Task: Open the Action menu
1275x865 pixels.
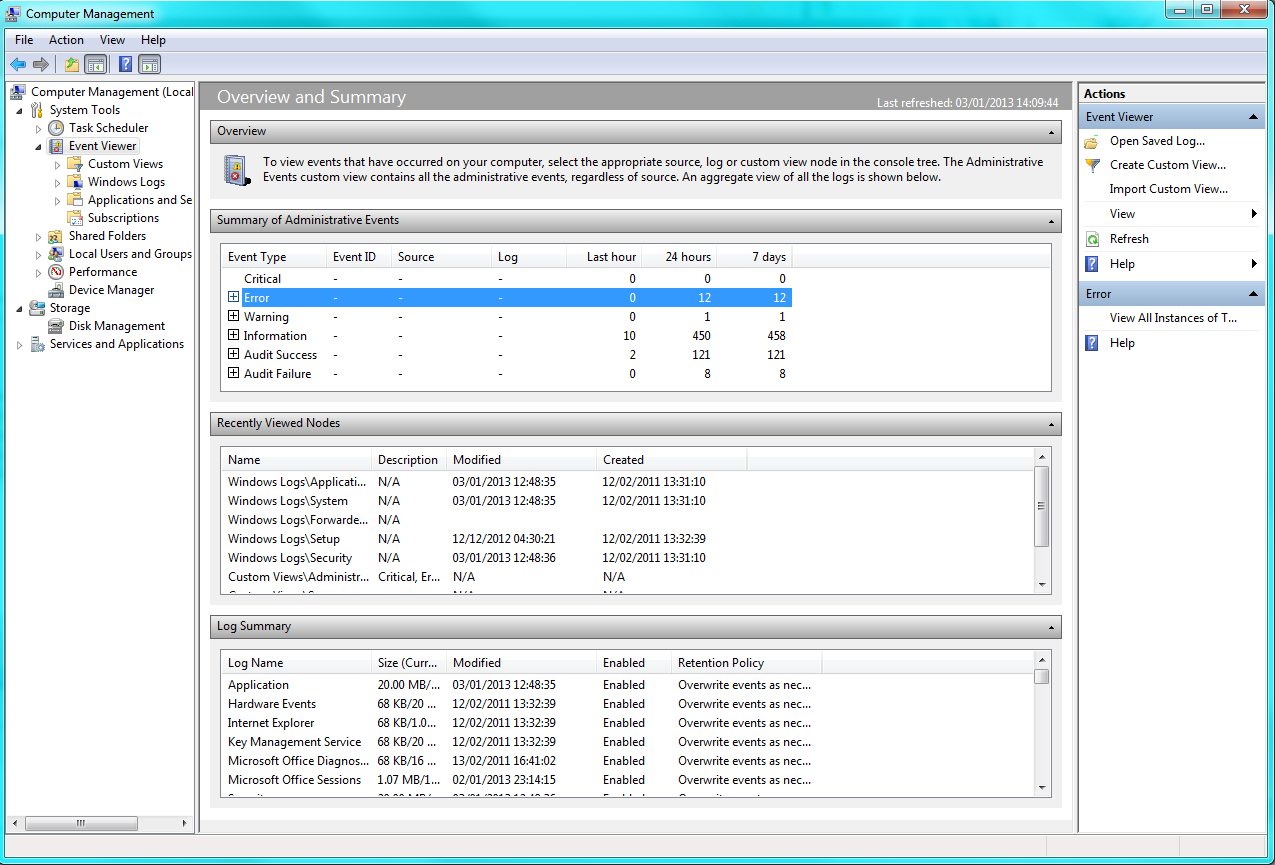Action: point(66,40)
